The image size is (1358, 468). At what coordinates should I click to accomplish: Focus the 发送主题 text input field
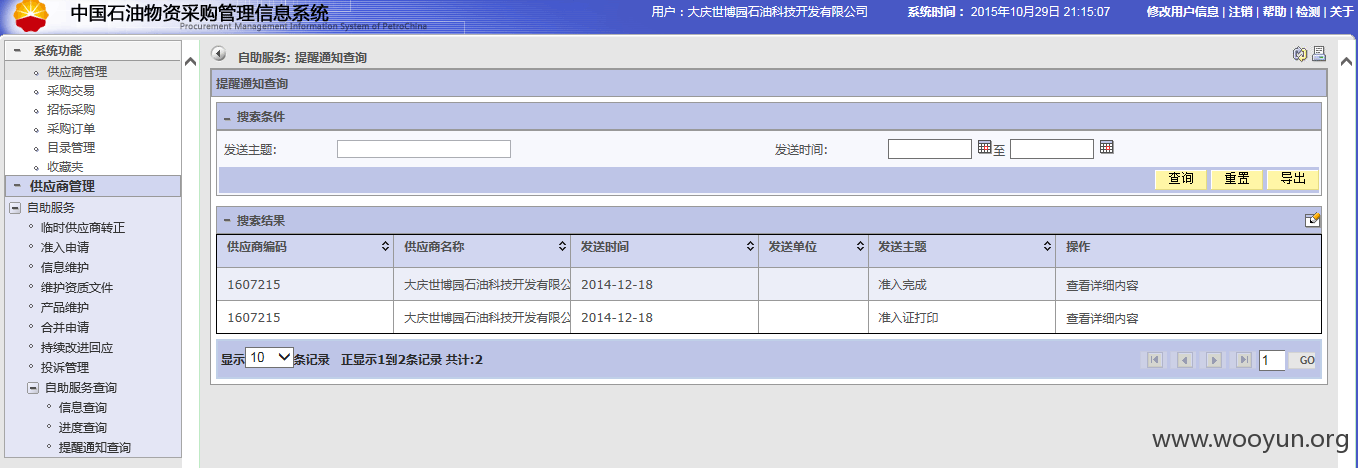coord(424,149)
